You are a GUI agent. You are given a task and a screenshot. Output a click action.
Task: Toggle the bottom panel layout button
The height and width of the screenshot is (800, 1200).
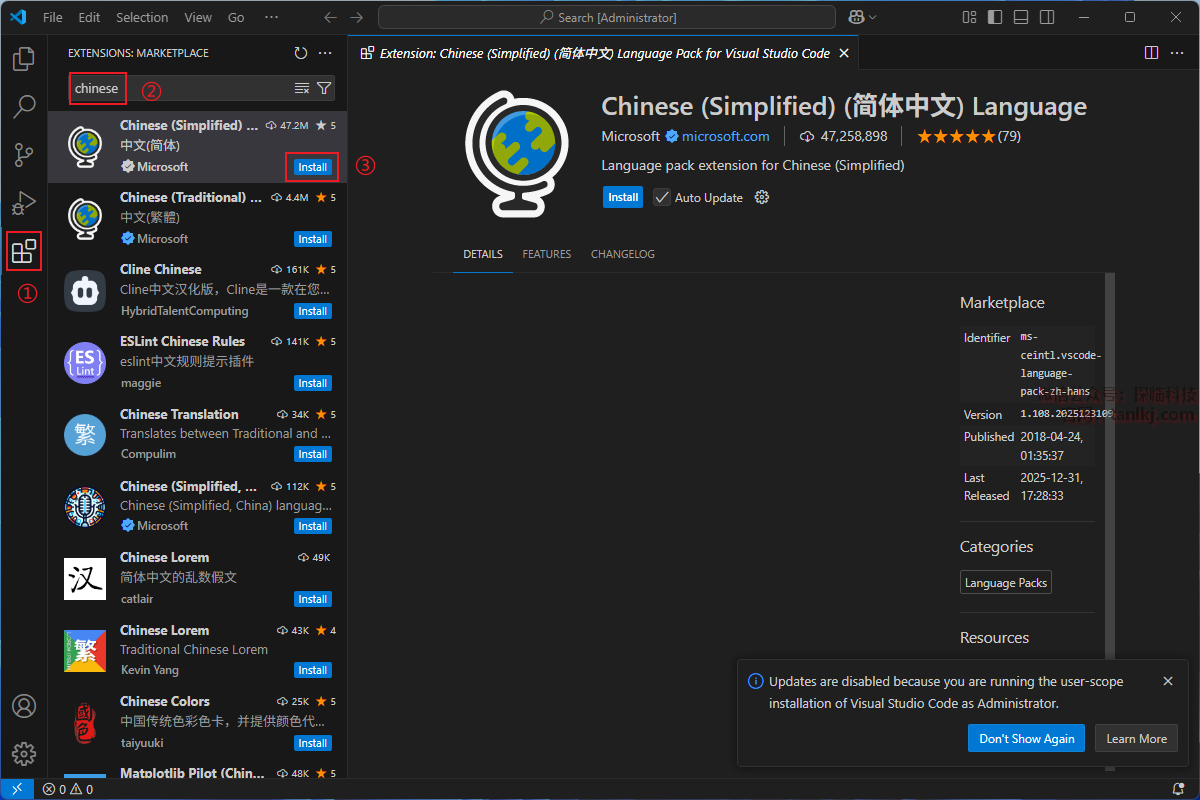1020,17
